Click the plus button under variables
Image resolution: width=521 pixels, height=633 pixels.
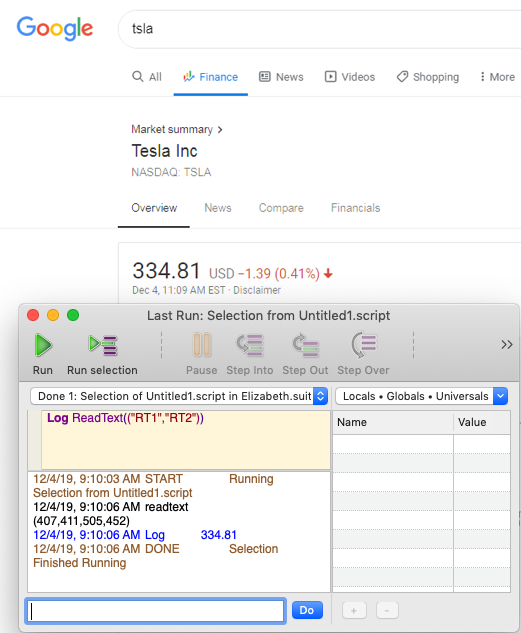click(354, 610)
